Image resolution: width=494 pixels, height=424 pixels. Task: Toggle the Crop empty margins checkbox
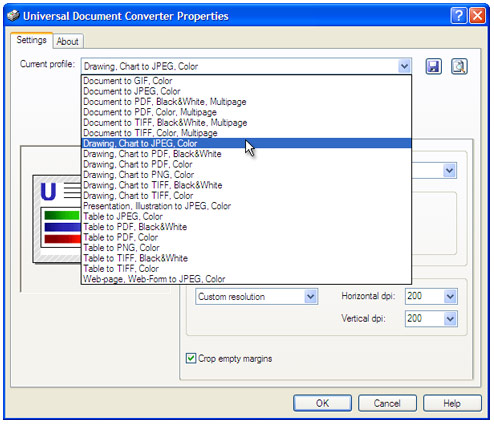click(x=191, y=358)
